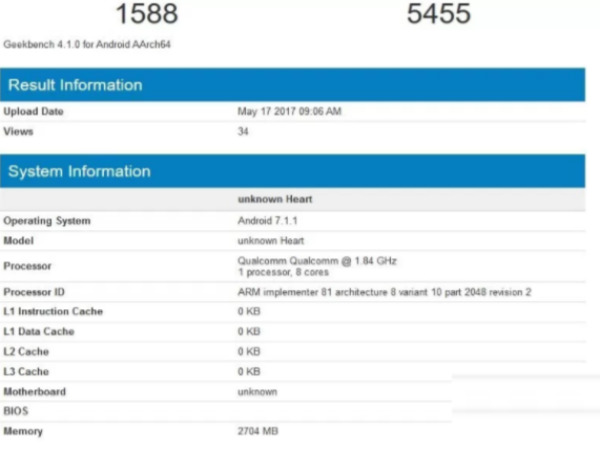Click the L3 Cache 0 KB value
The image size is (600, 450).
[x=249, y=372]
